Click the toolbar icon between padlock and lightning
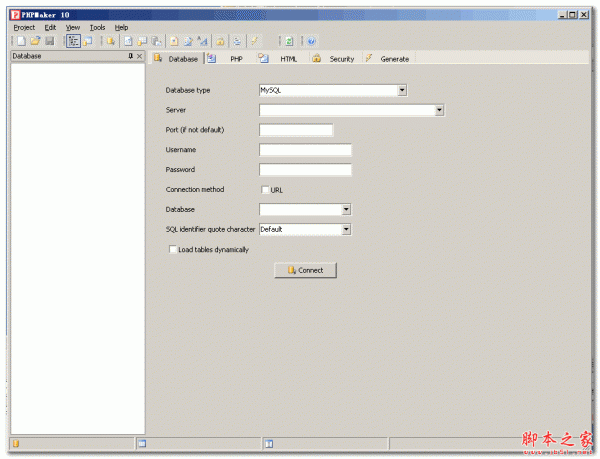600x459 pixels. coord(237,41)
